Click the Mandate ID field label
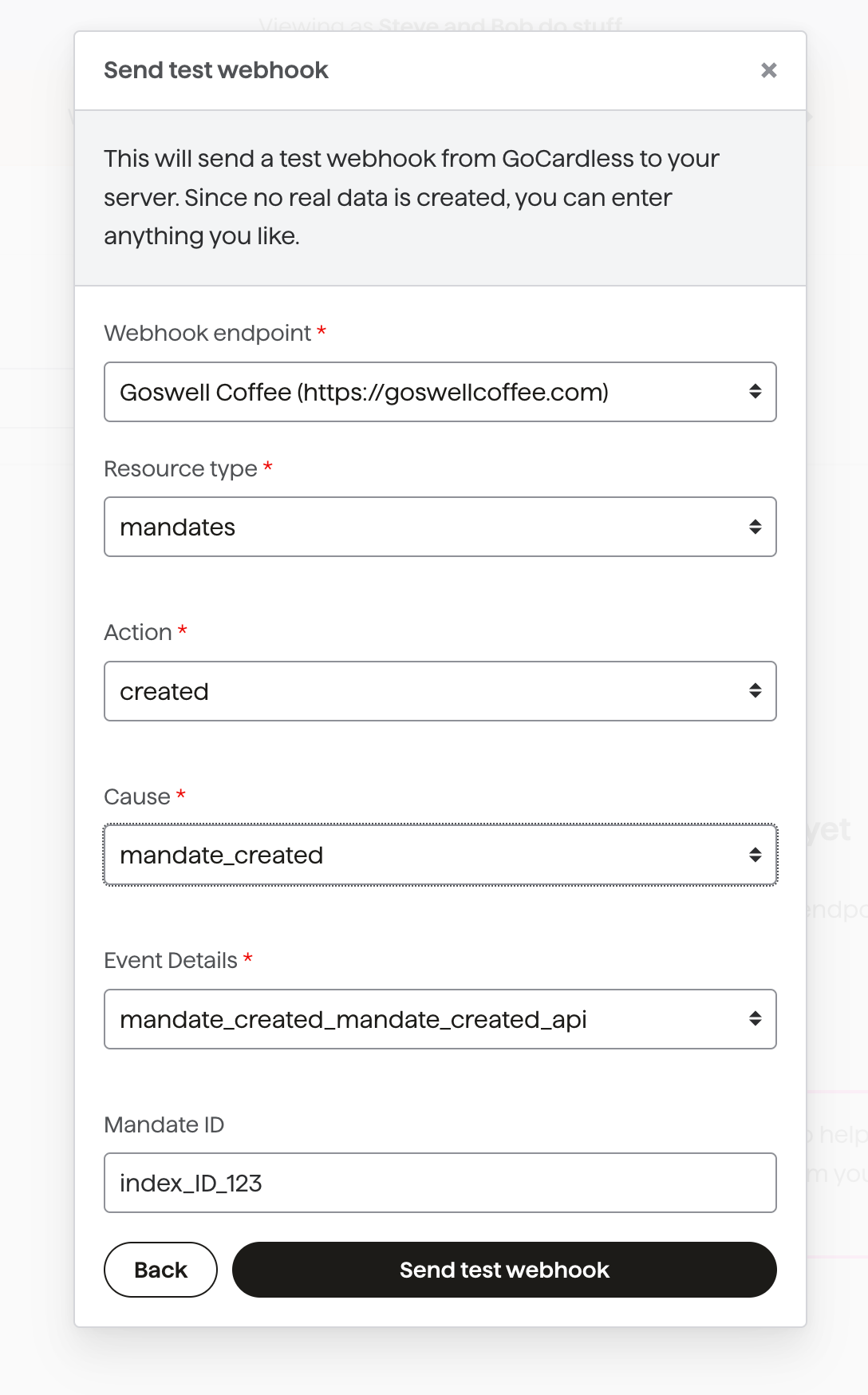Viewport: 868px width, 1395px height. [164, 1124]
